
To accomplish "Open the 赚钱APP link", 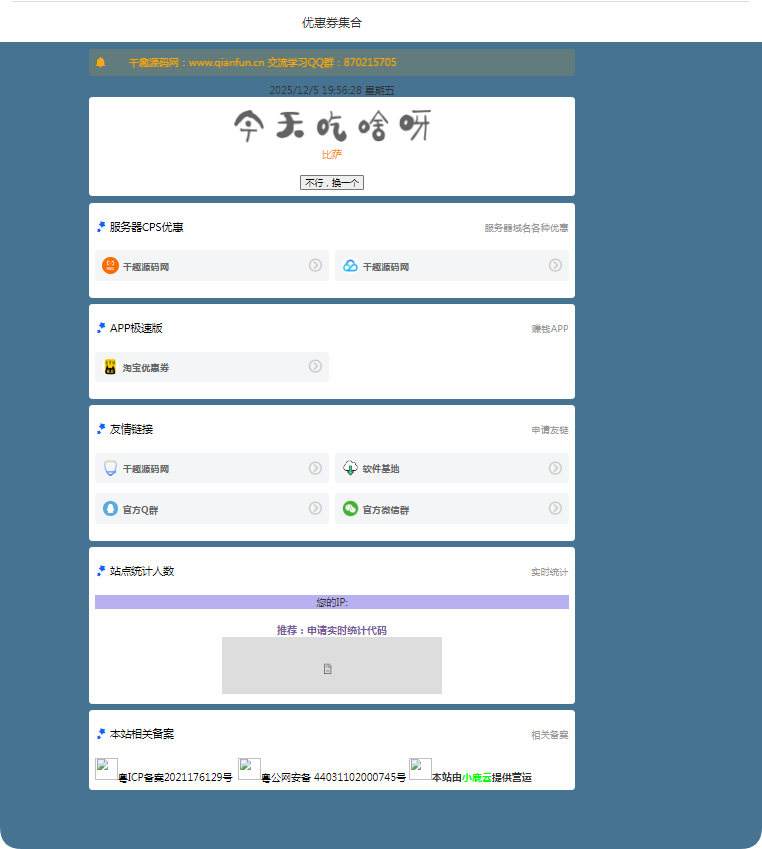I will [550, 329].
